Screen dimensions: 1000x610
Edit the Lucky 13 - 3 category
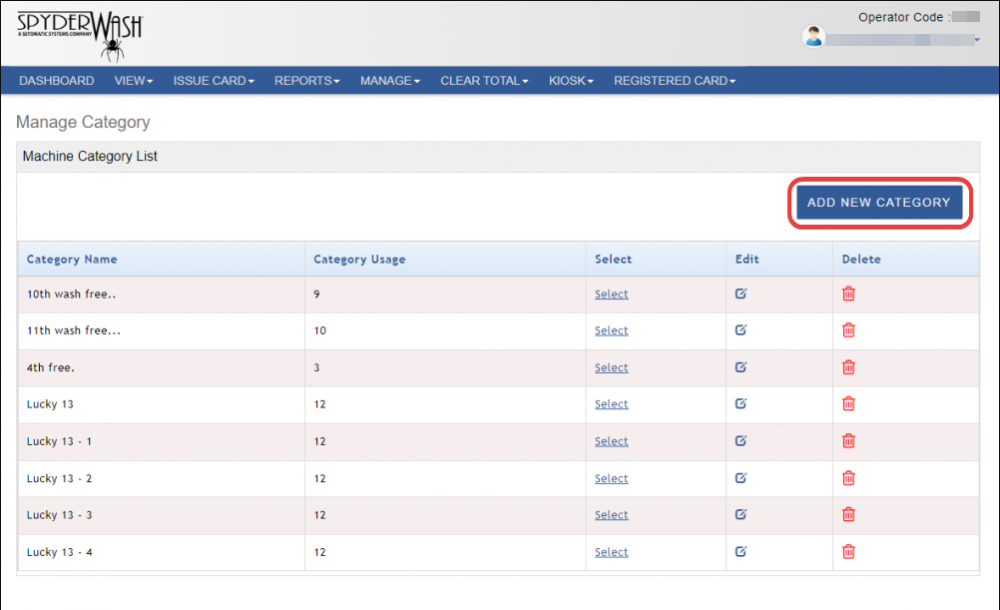pyautogui.click(x=740, y=514)
